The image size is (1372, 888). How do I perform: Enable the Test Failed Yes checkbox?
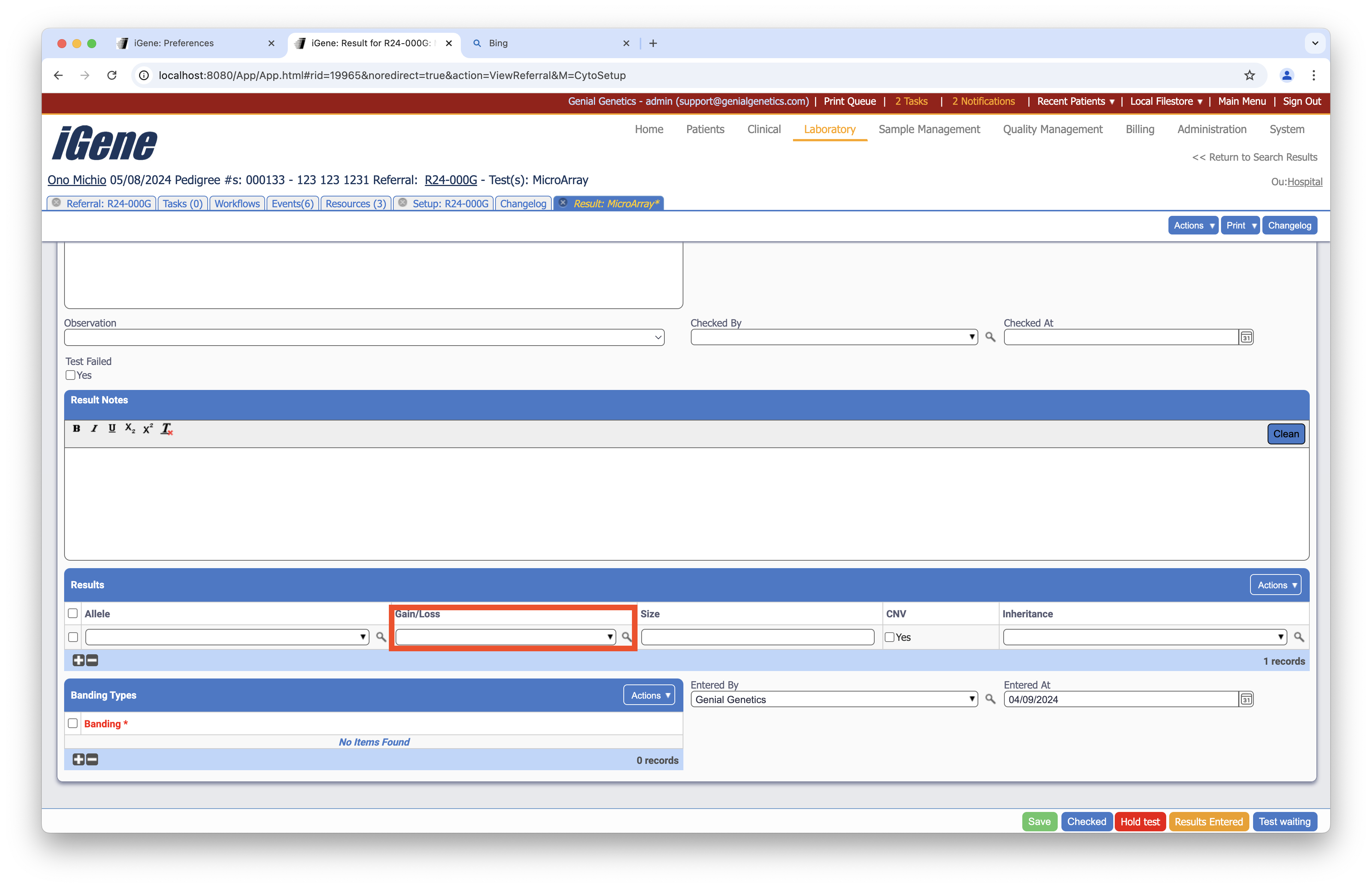[x=71, y=375]
